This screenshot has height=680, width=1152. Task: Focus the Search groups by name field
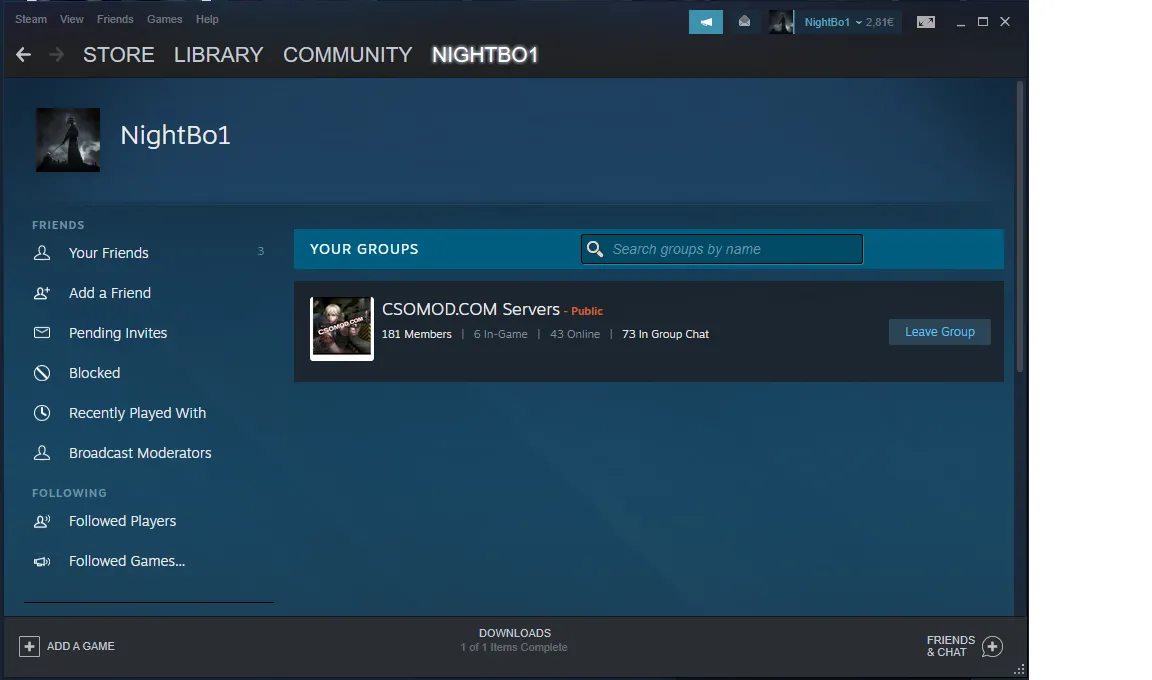721,249
